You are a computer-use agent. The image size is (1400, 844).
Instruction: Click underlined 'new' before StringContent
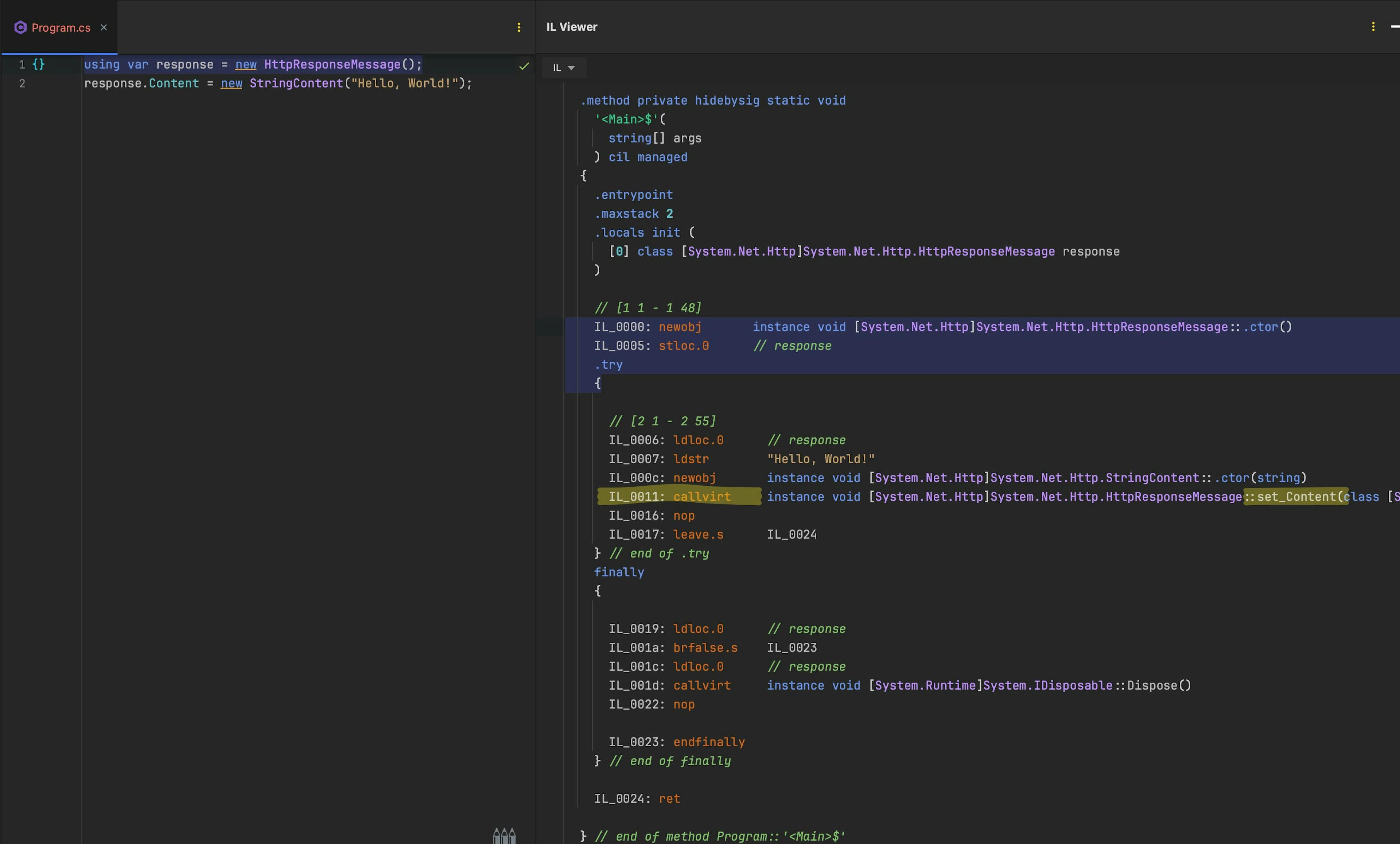[x=231, y=83]
